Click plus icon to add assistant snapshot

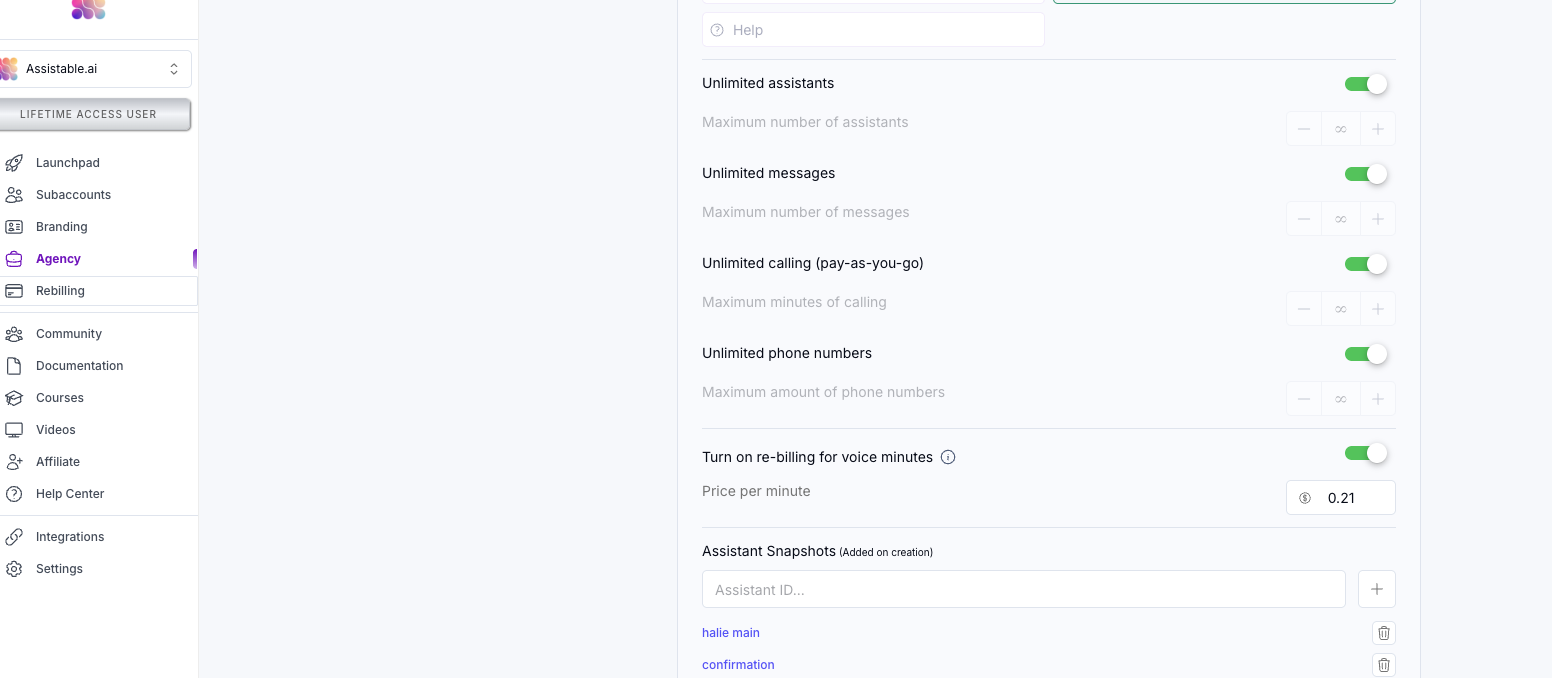tap(1377, 589)
